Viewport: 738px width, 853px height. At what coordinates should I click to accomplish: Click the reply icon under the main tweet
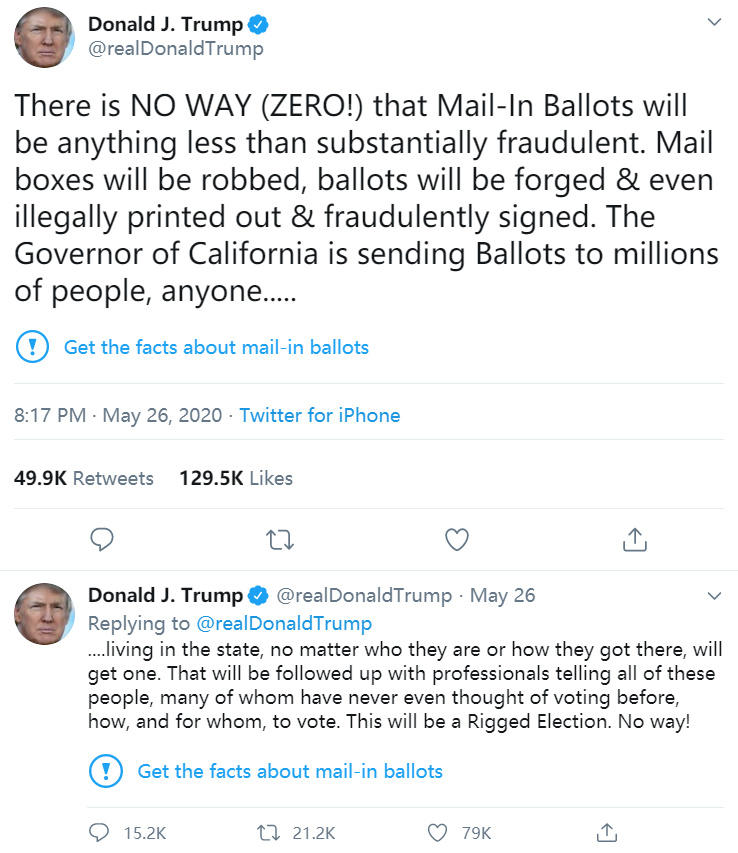click(104, 540)
